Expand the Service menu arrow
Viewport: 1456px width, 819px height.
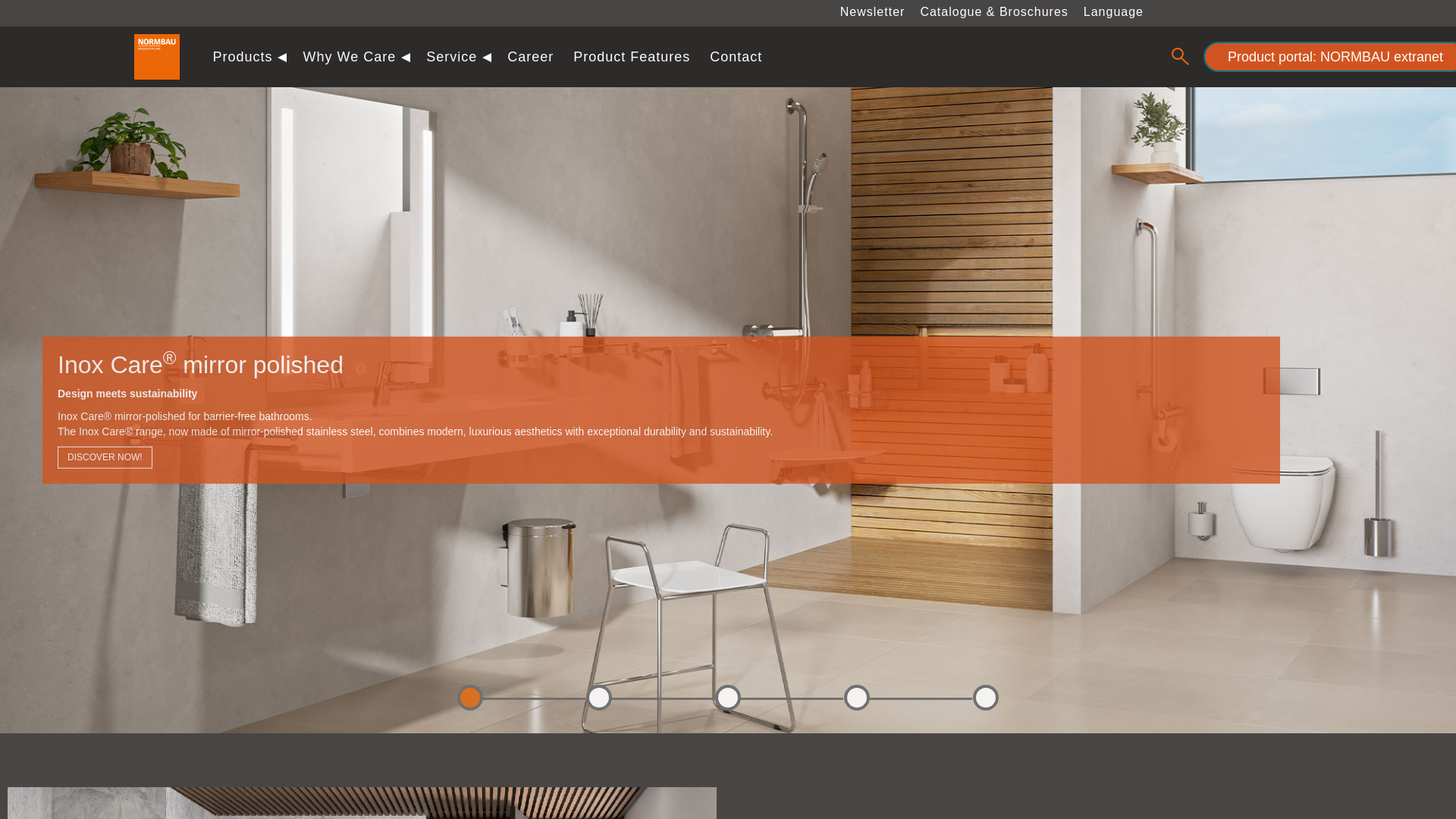pyautogui.click(x=487, y=58)
